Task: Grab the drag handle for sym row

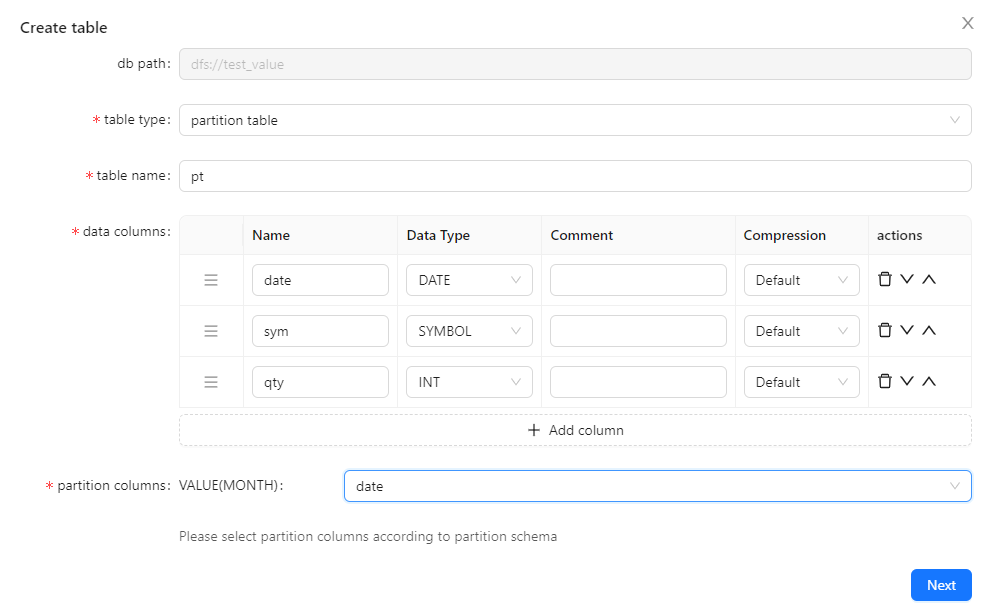Action: click(x=211, y=331)
